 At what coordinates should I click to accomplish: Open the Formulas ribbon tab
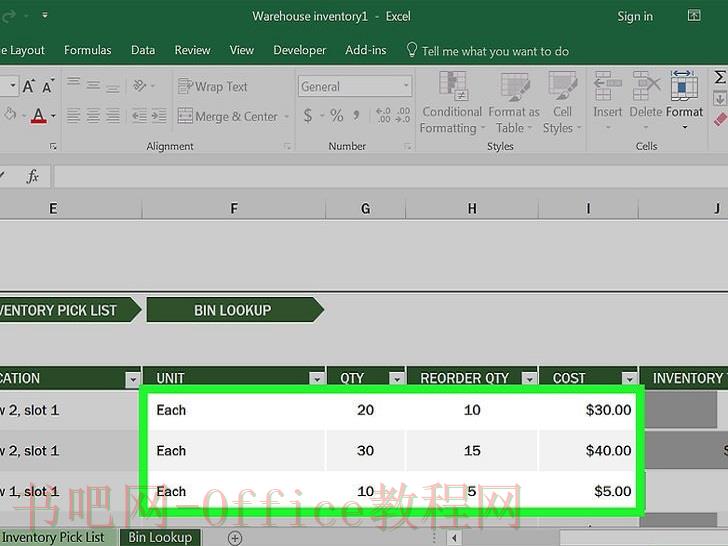pos(88,50)
